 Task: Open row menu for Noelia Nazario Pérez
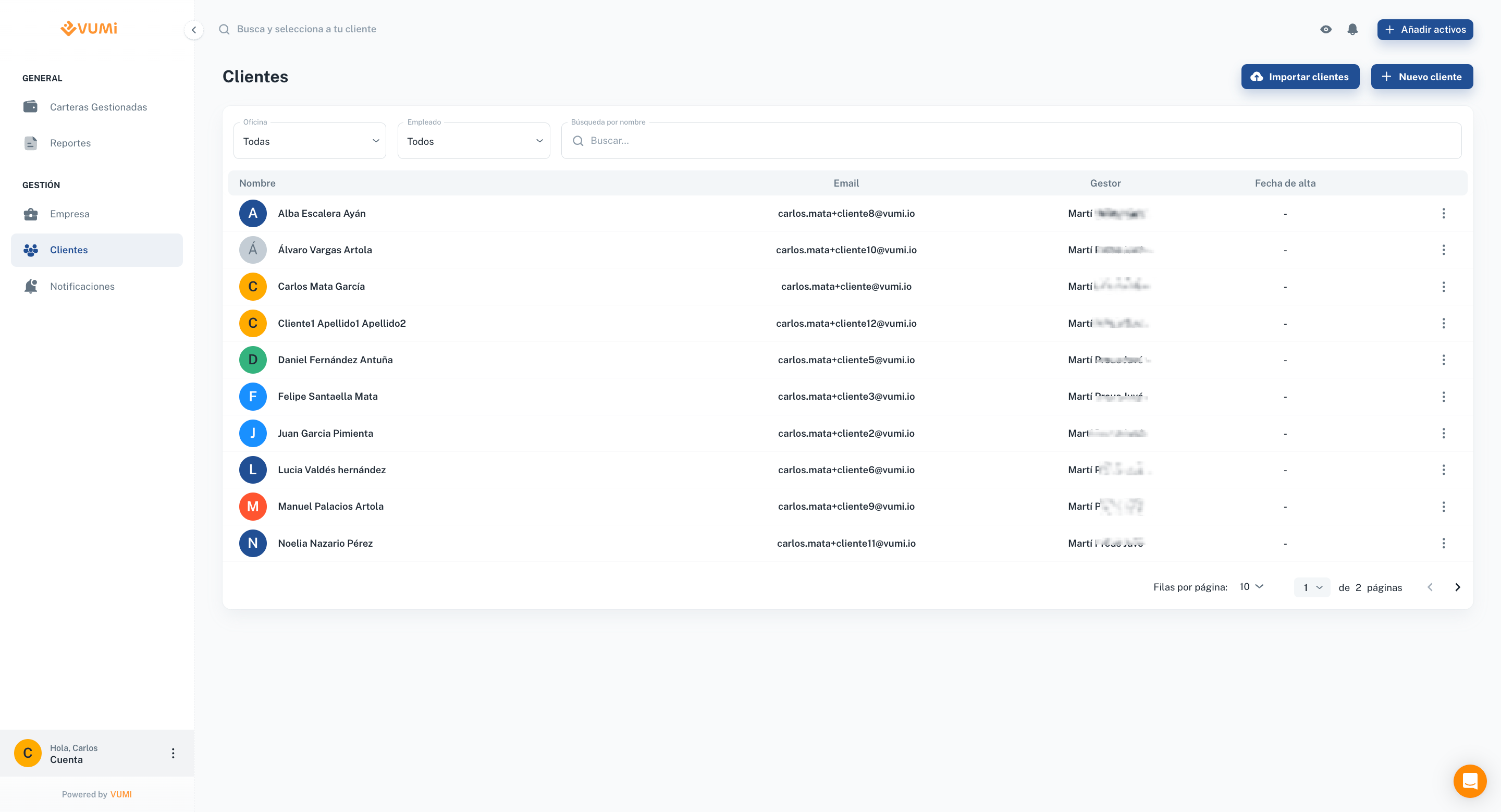[1443, 544]
